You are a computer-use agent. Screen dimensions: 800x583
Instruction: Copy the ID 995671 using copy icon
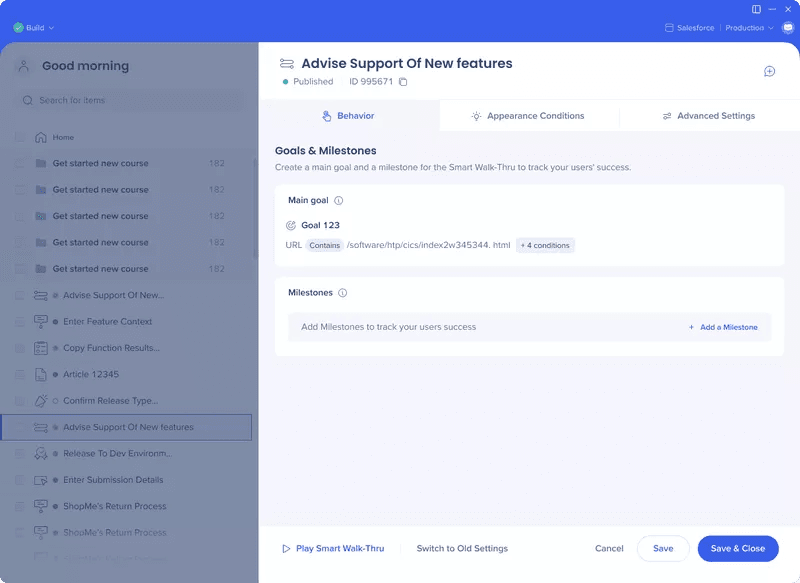(x=403, y=82)
